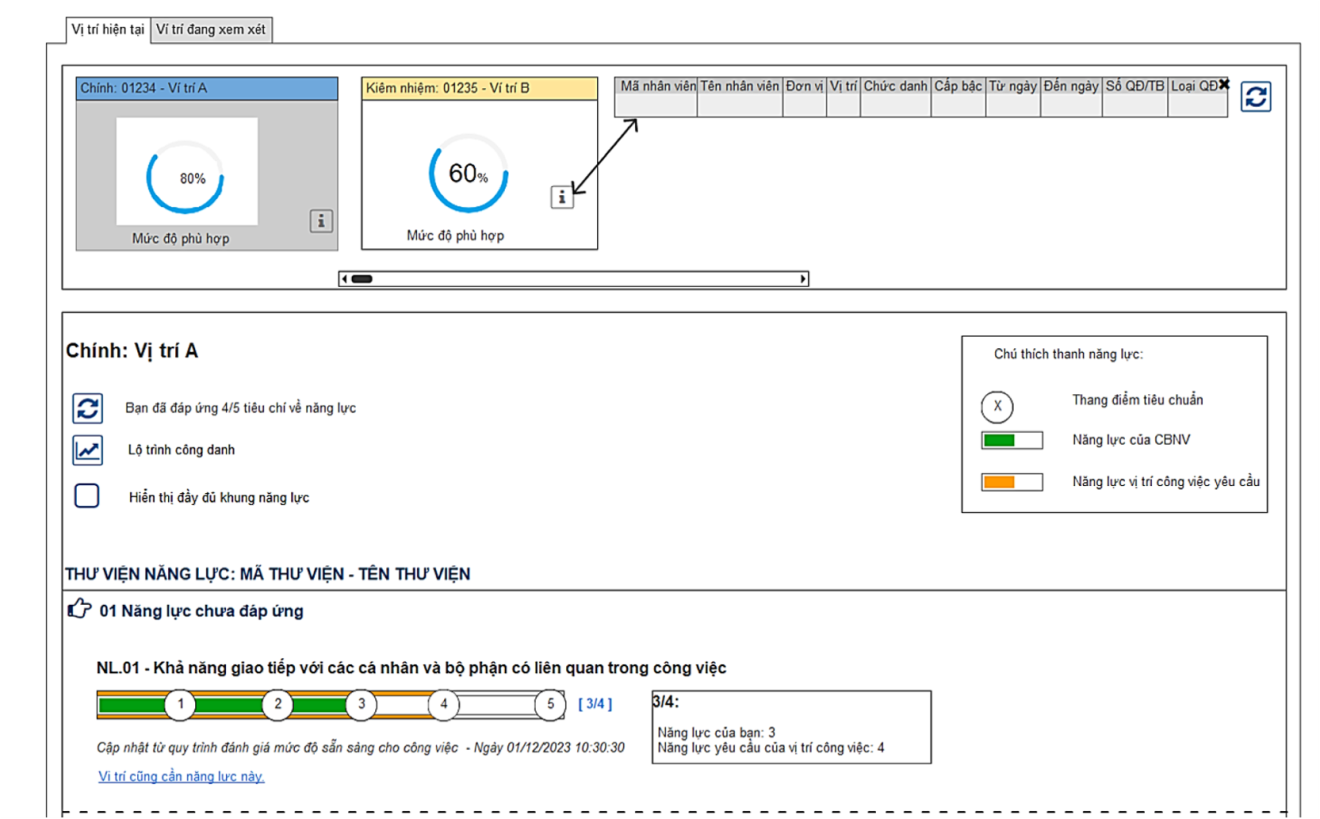Click the circled X legend icon
1320x819 pixels.
997,407
